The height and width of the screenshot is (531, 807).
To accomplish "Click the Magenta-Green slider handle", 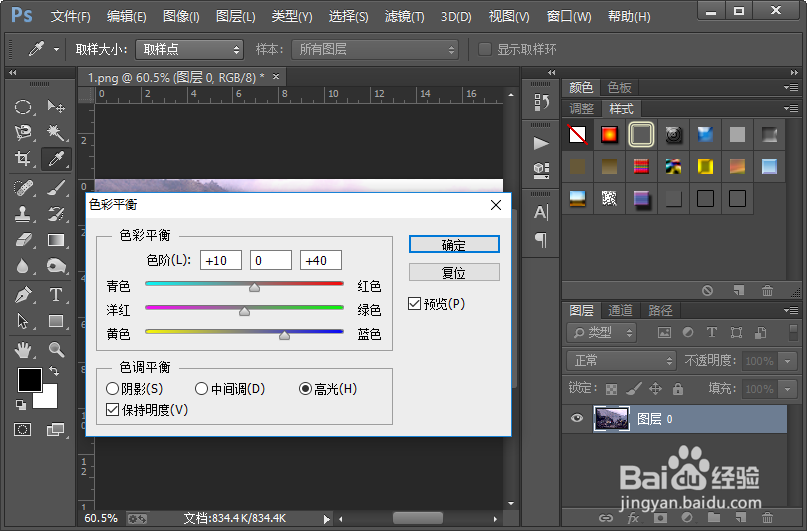I will 244,311.
